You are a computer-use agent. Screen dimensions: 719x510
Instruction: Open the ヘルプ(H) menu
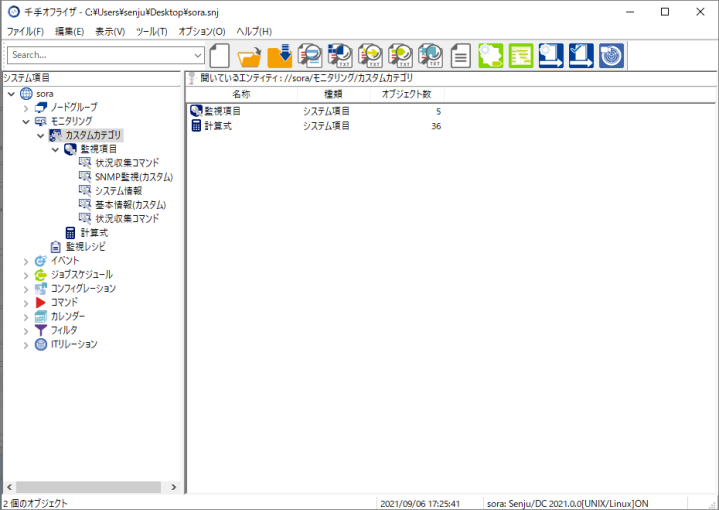tap(254, 32)
